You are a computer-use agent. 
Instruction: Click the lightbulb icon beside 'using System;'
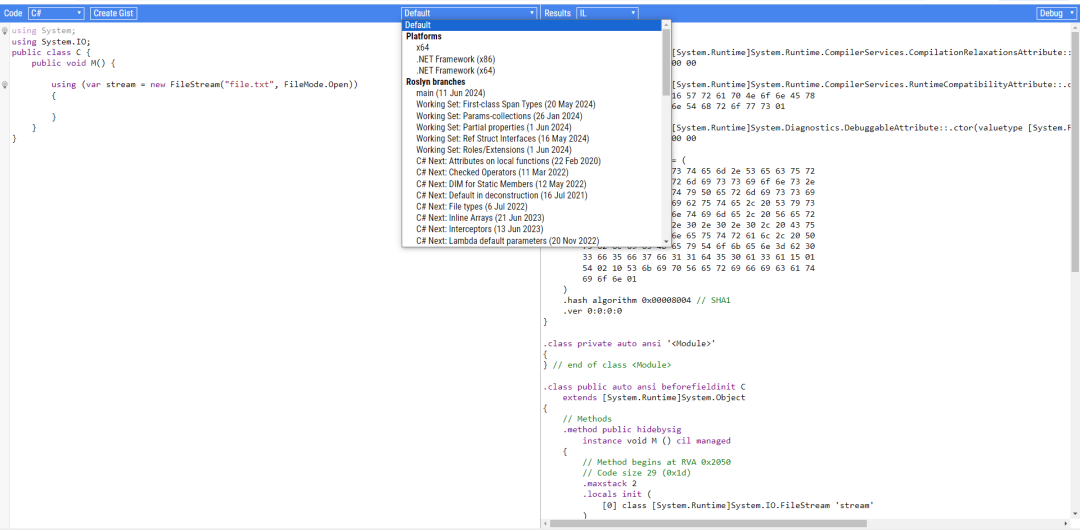click(5, 31)
